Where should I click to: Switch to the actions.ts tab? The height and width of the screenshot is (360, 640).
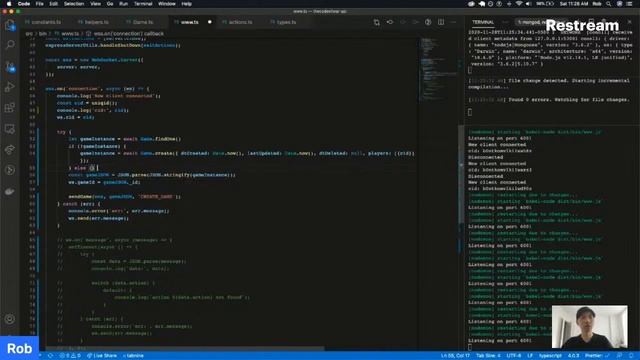pos(240,22)
